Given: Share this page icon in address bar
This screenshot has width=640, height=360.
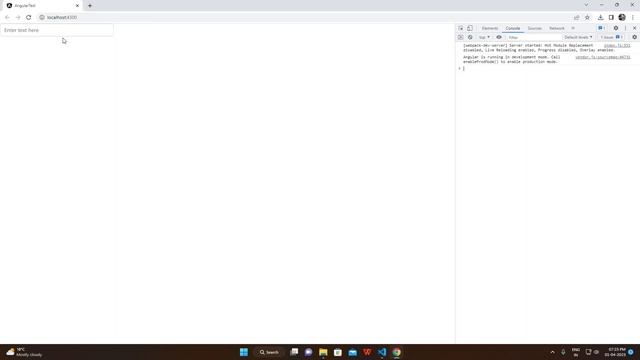Looking at the screenshot, I should pos(577,18).
